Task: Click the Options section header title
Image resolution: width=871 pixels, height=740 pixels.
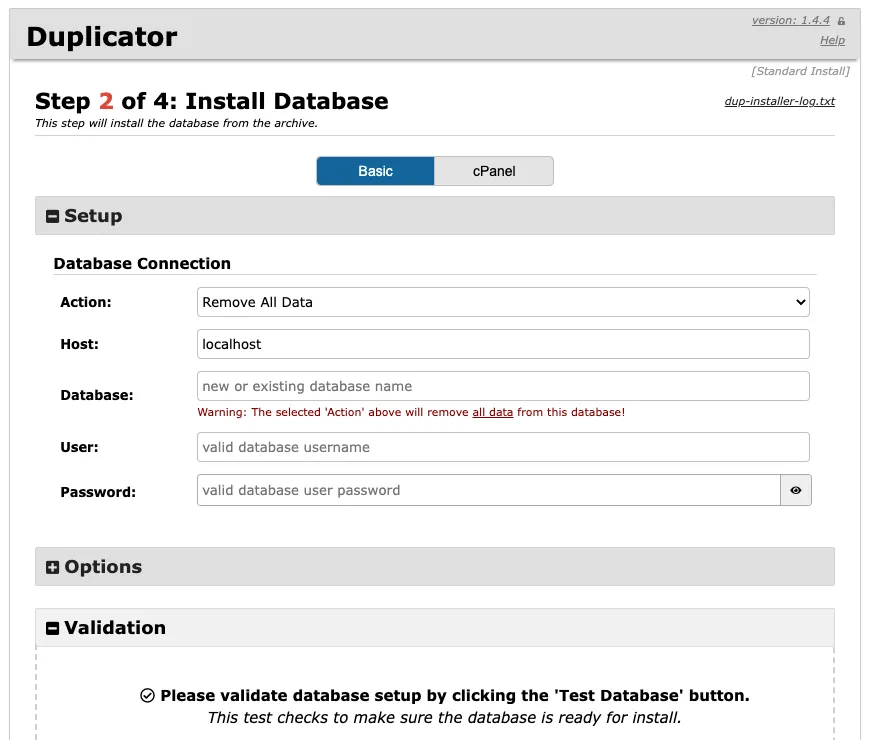Action: point(103,567)
